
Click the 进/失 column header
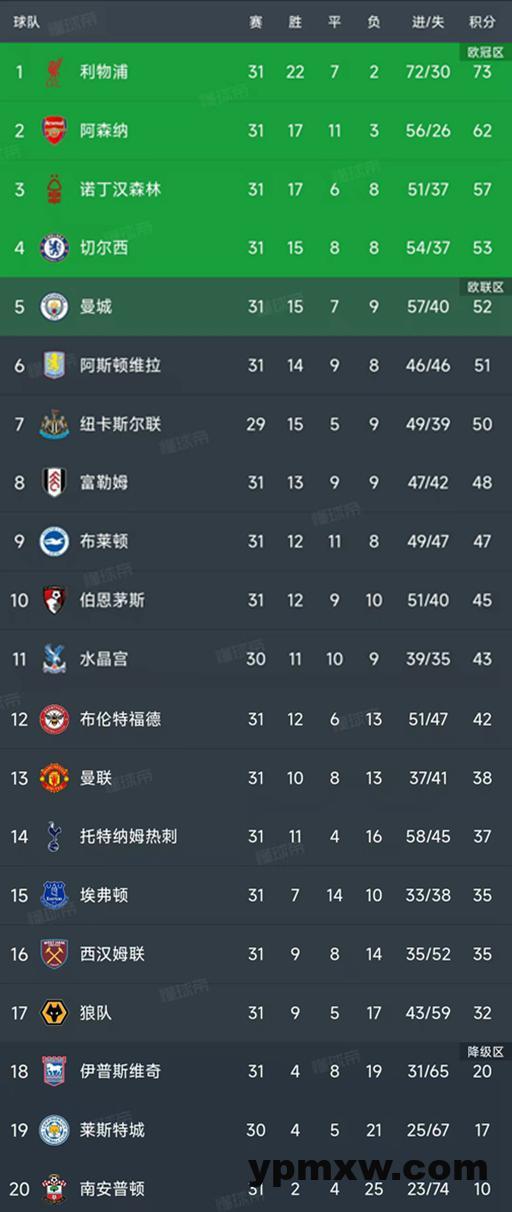pos(428,22)
